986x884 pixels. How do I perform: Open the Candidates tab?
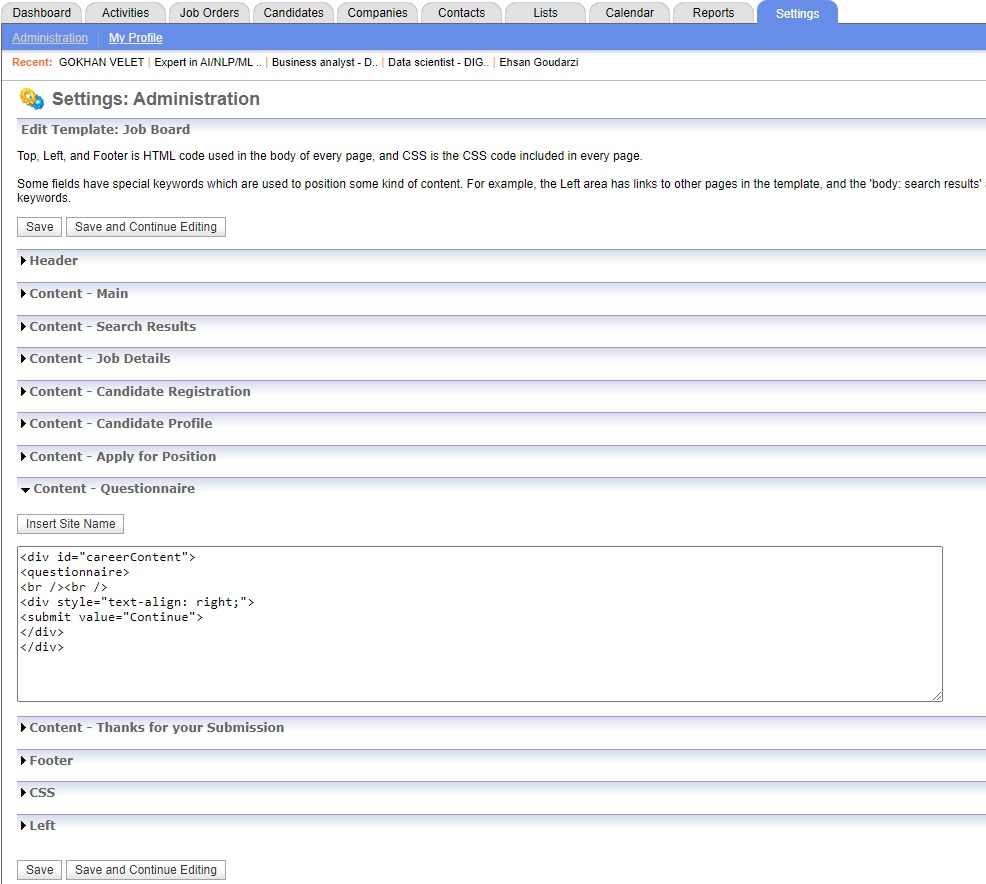point(293,13)
